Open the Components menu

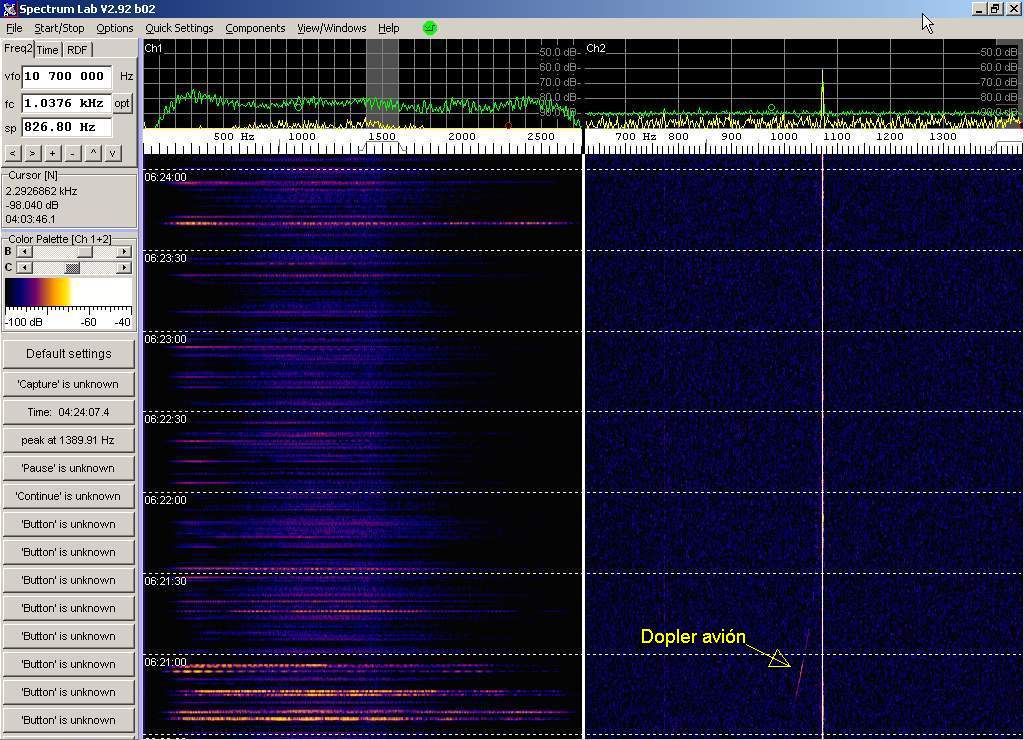pos(255,28)
